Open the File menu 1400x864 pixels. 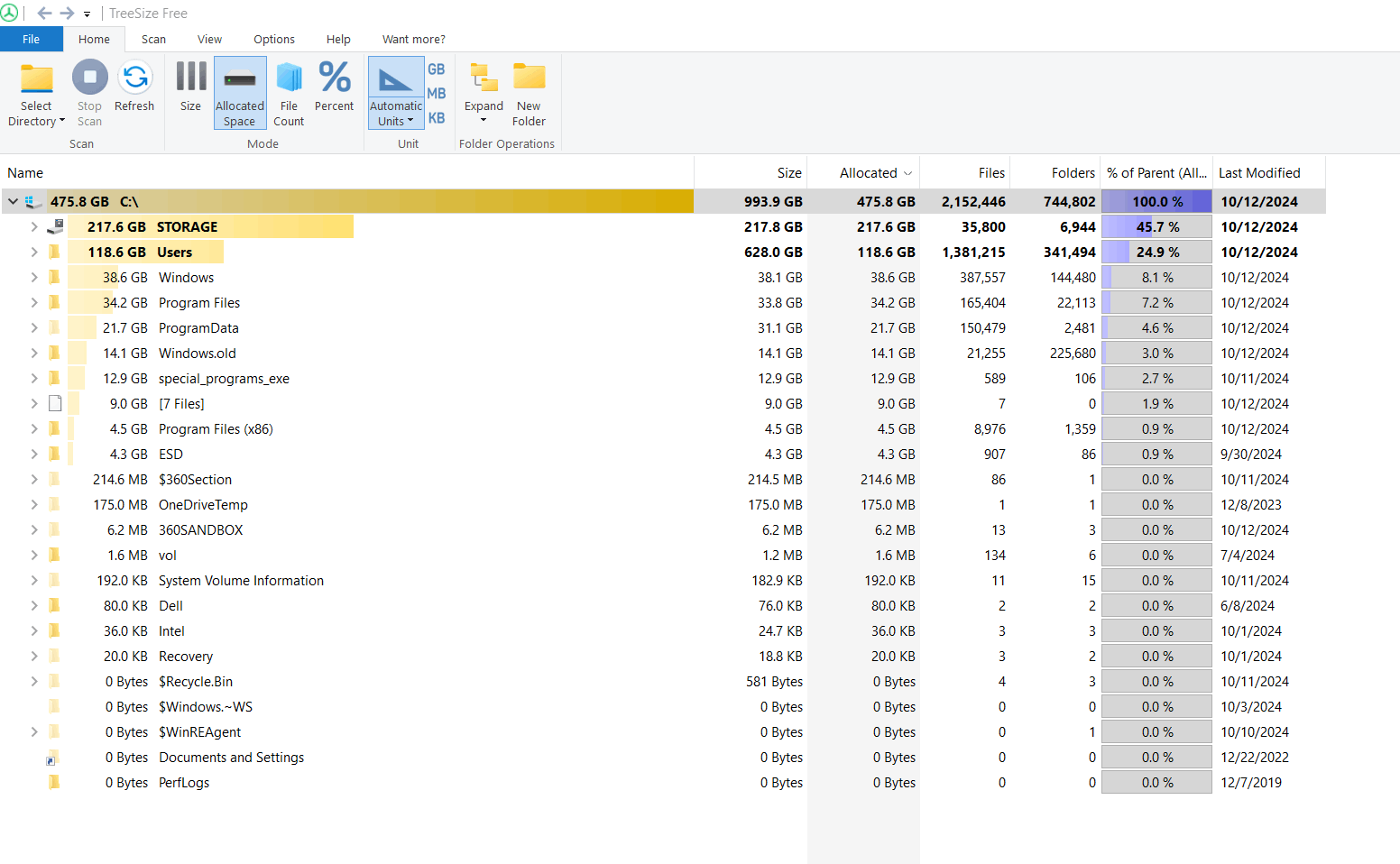31,40
